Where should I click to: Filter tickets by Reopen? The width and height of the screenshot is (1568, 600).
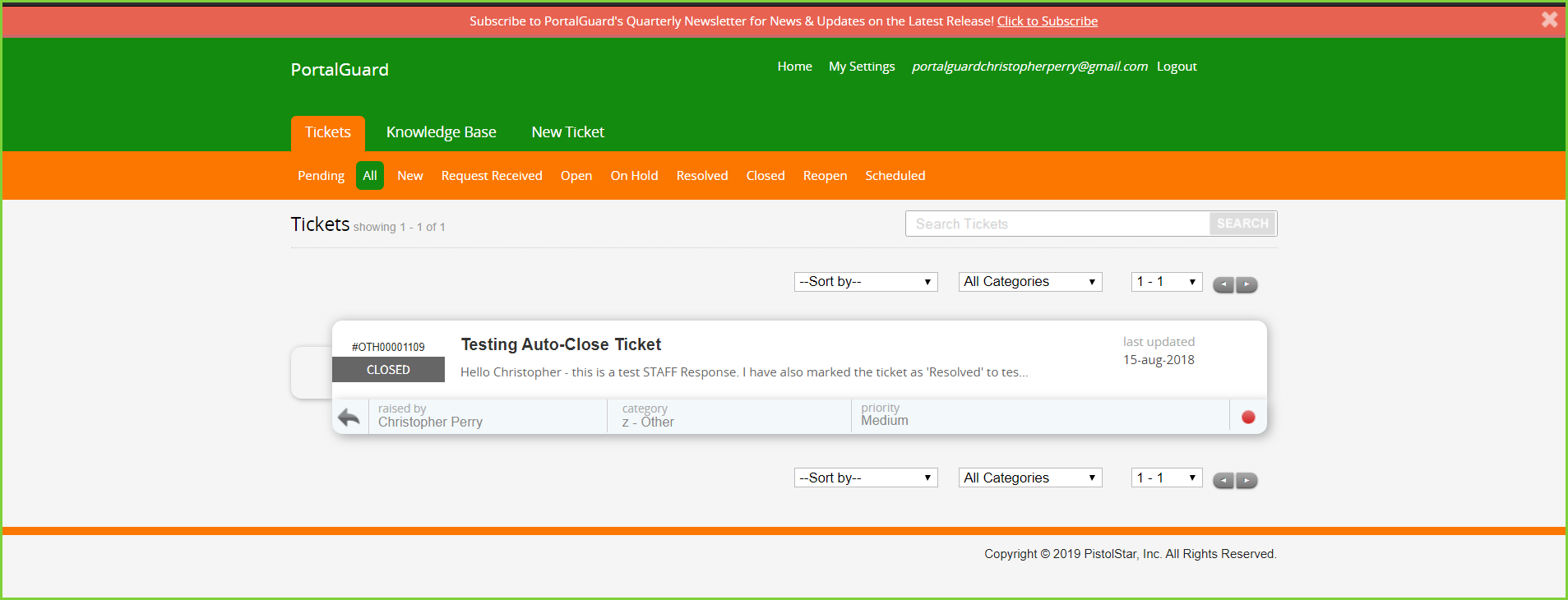click(826, 176)
